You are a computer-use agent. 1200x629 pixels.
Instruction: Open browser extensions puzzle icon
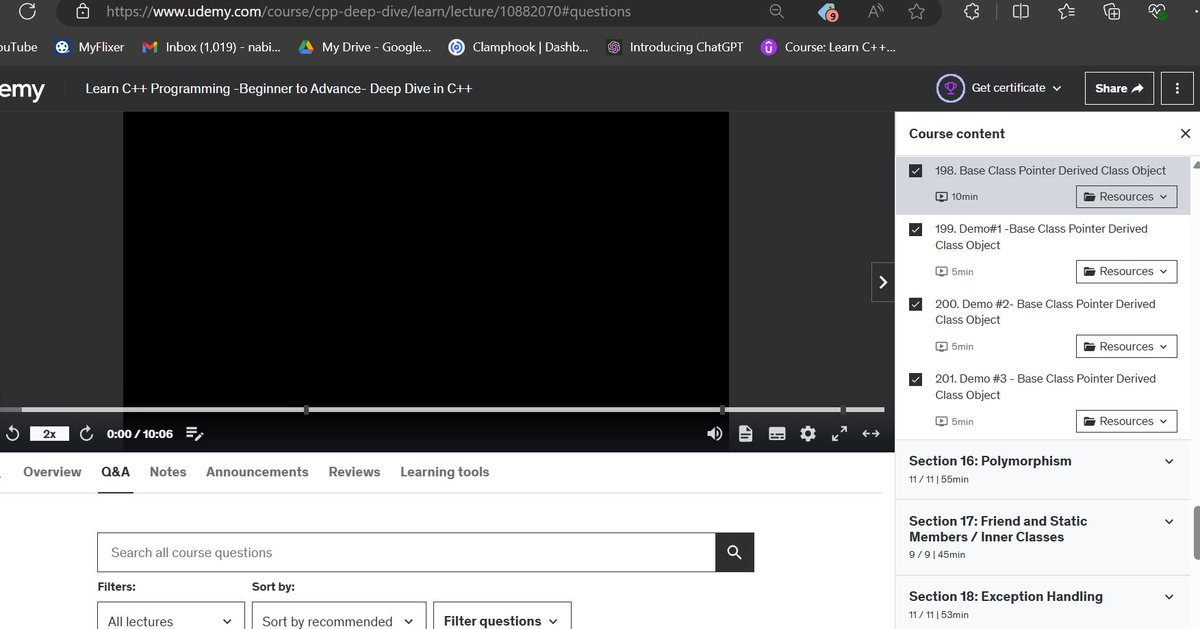coord(971,11)
